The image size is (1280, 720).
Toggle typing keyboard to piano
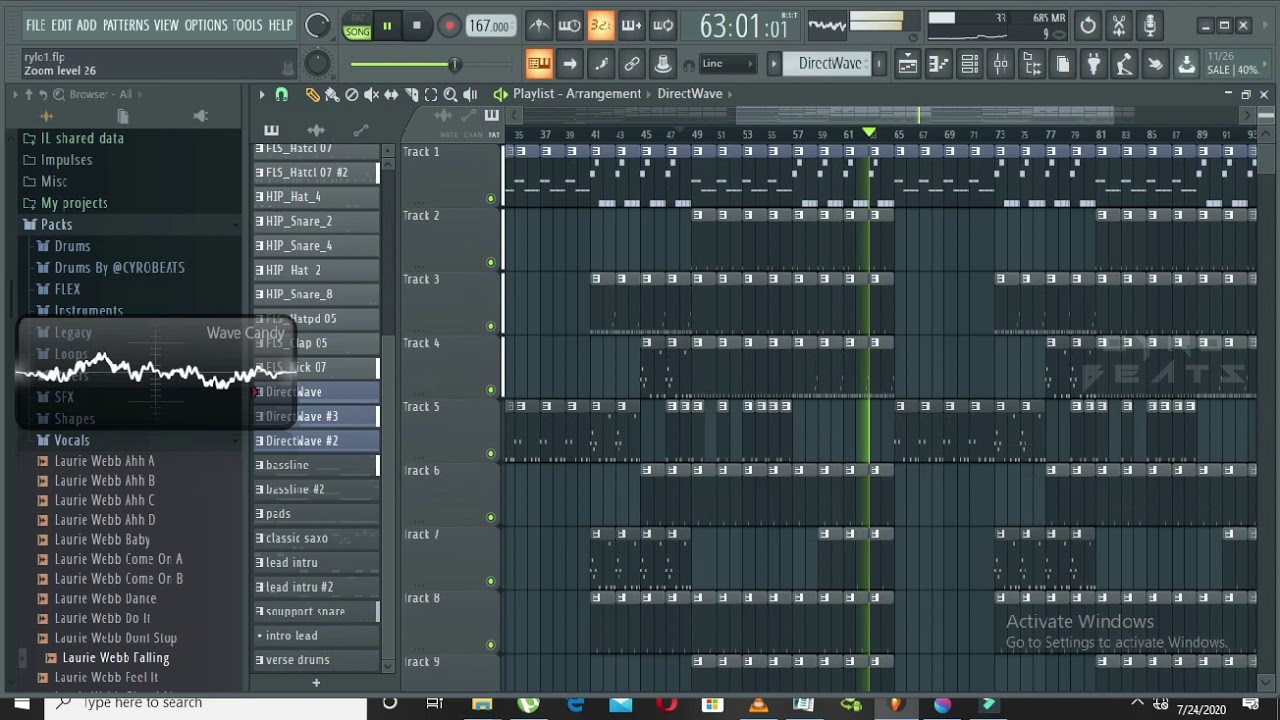click(539, 65)
